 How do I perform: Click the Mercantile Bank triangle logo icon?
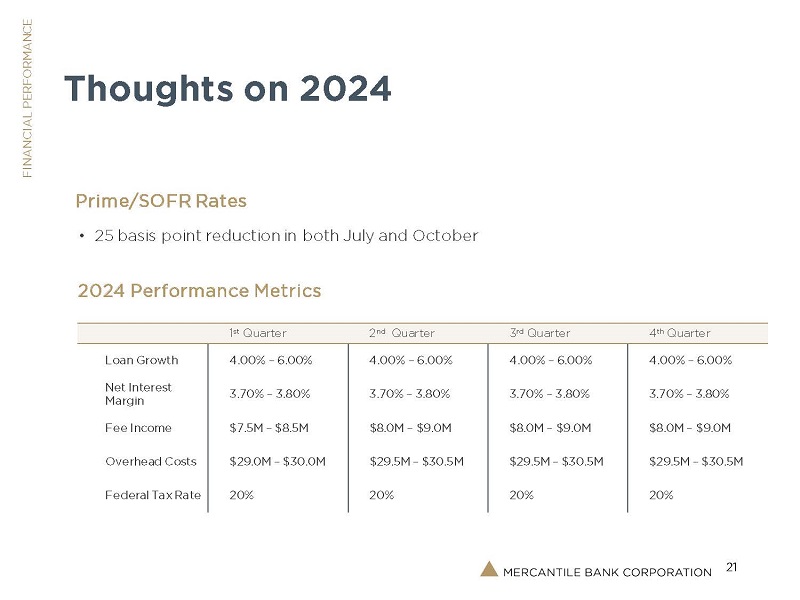click(x=489, y=570)
